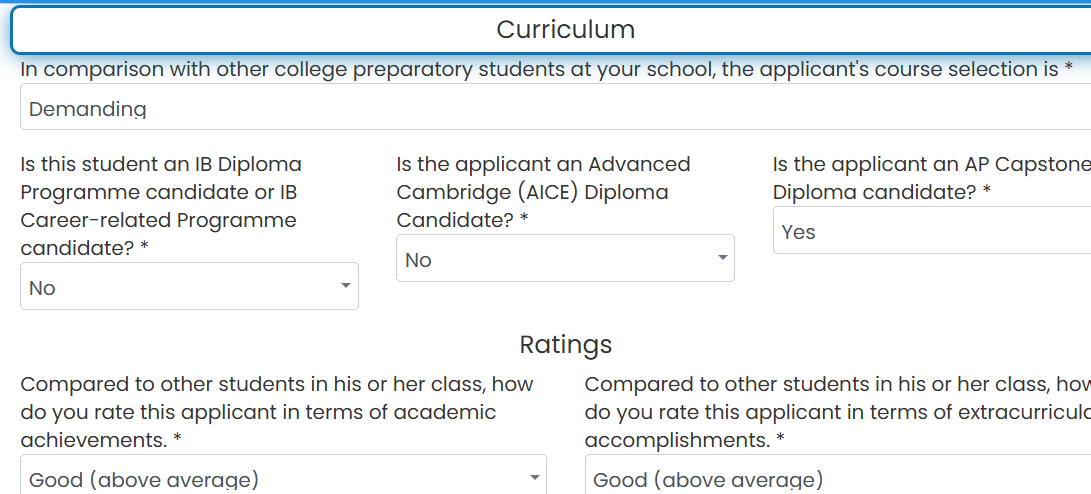Collapse the Curriculum section header
The height and width of the screenshot is (494, 1091).
[551, 30]
